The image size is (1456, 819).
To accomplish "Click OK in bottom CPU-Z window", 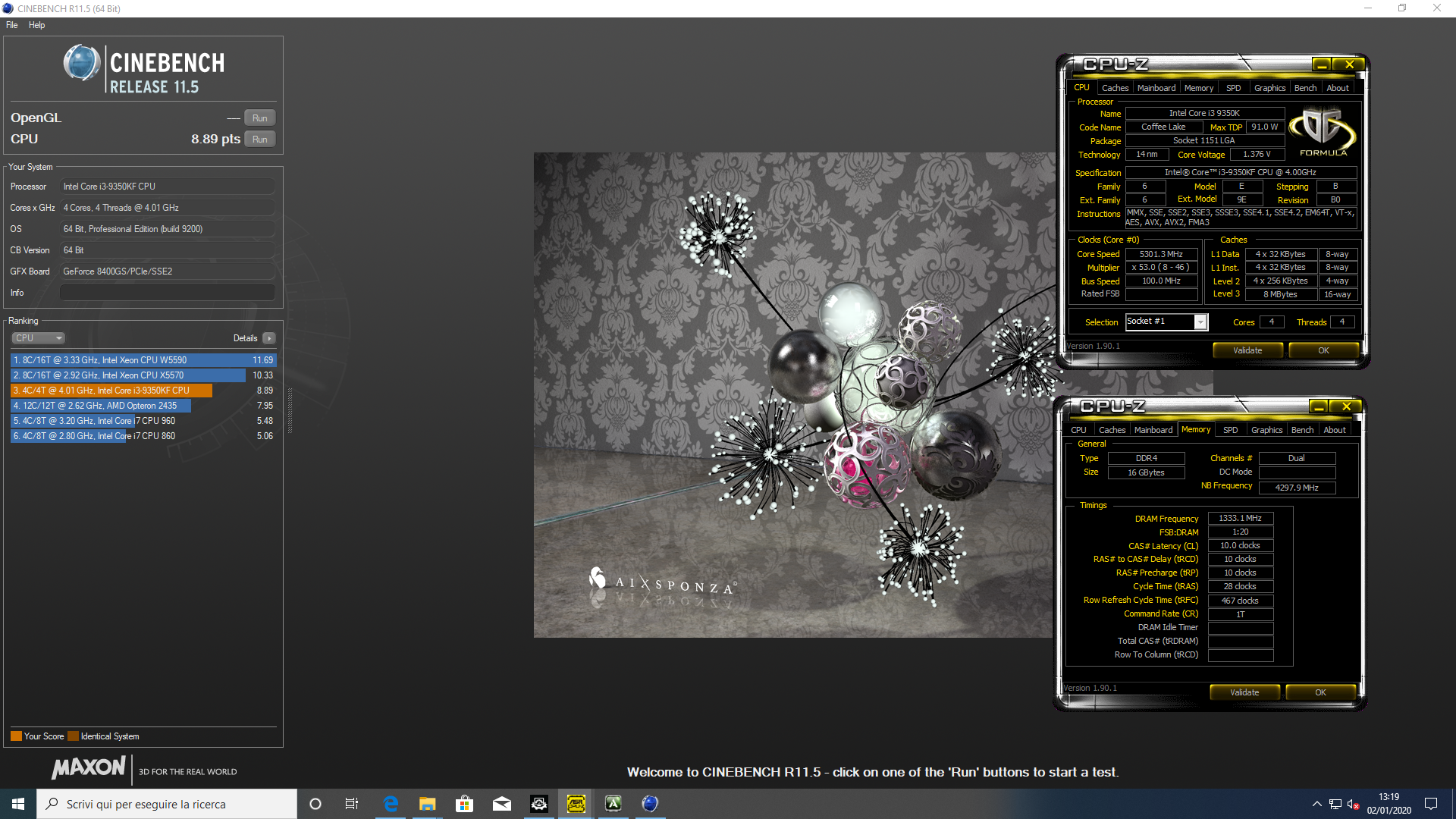I will (x=1320, y=692).
